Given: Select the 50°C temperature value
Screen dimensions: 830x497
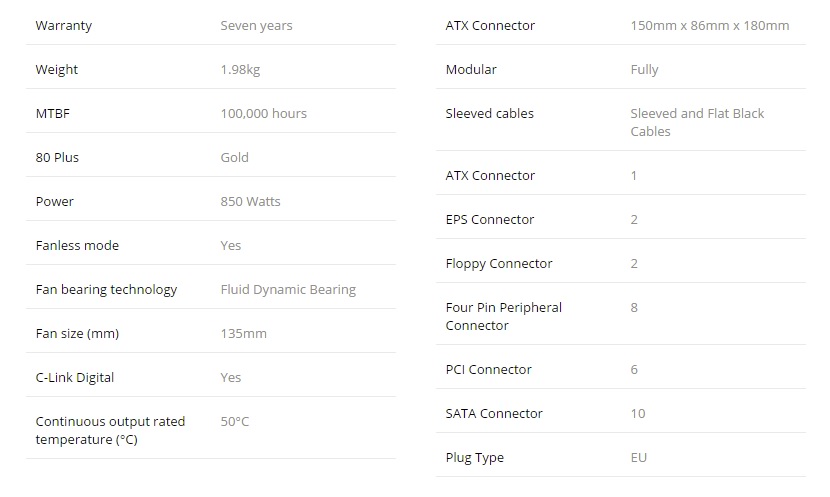Looking at the screenshot, I should coord(234,422).
